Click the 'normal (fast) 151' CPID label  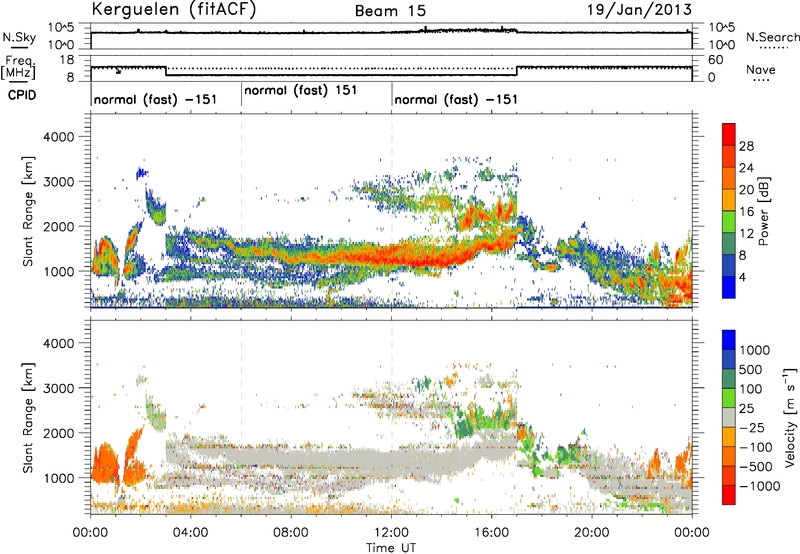[301, 90]
